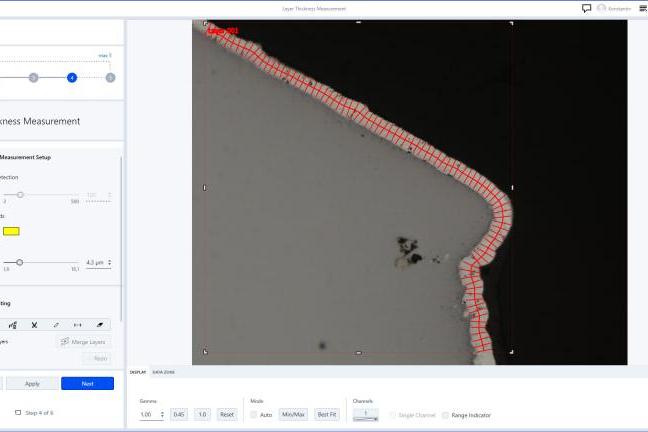The height and width of the screenshot is (432, 648).
Task: Click the blue Next button
Action: click(x=87, y=383)
